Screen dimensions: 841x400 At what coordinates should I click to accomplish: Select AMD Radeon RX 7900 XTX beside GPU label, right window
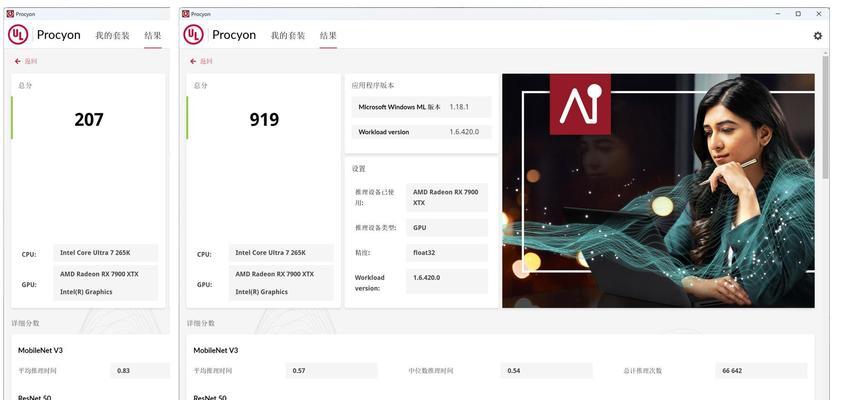coord(275,274)
